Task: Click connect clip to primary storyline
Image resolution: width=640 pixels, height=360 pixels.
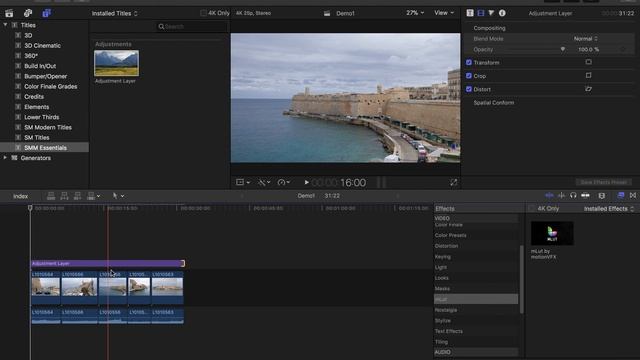Action: coord(51,196)
